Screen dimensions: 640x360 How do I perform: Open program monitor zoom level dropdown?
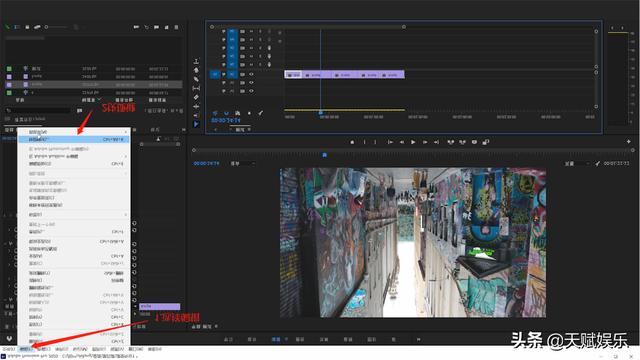(x=243, y=163)
